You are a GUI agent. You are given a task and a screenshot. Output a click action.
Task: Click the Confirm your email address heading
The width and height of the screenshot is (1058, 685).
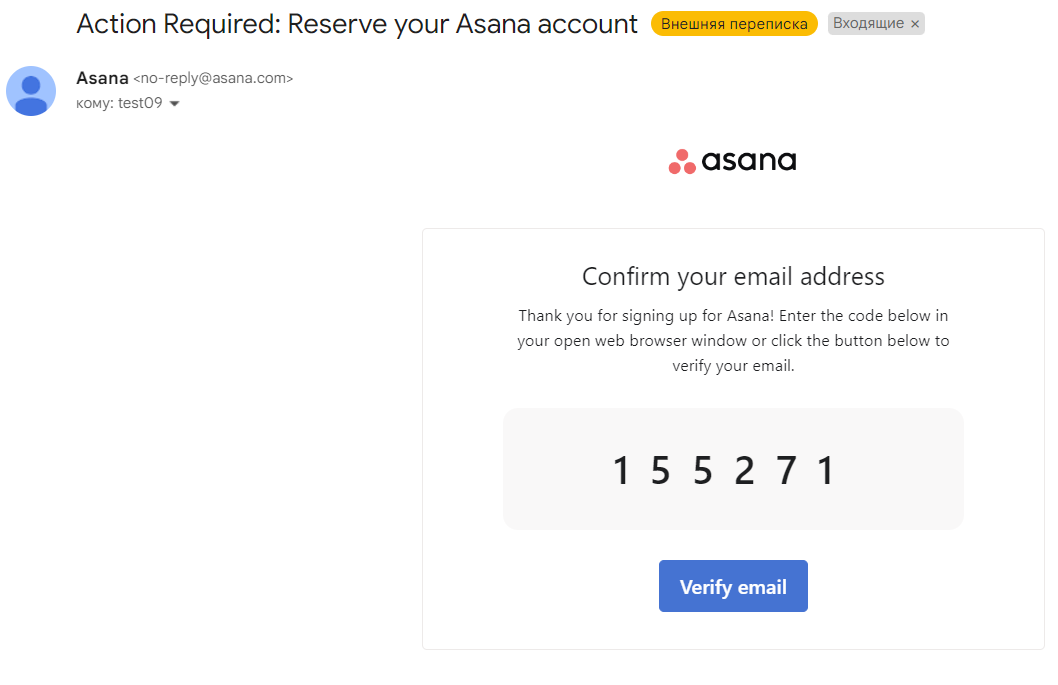click(x=733, y=276)
